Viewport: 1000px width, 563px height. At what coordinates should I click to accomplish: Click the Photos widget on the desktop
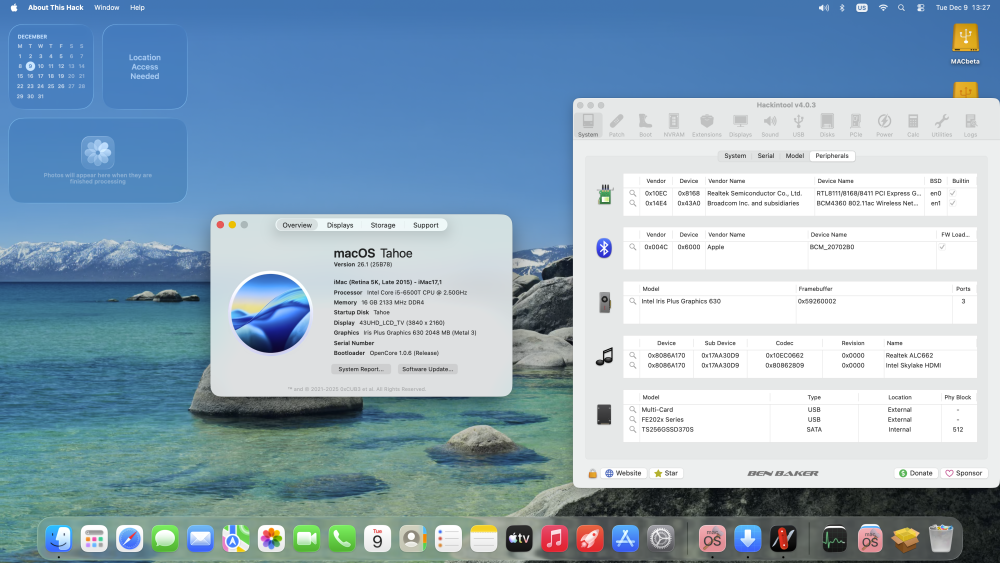(x=98, y=160)
